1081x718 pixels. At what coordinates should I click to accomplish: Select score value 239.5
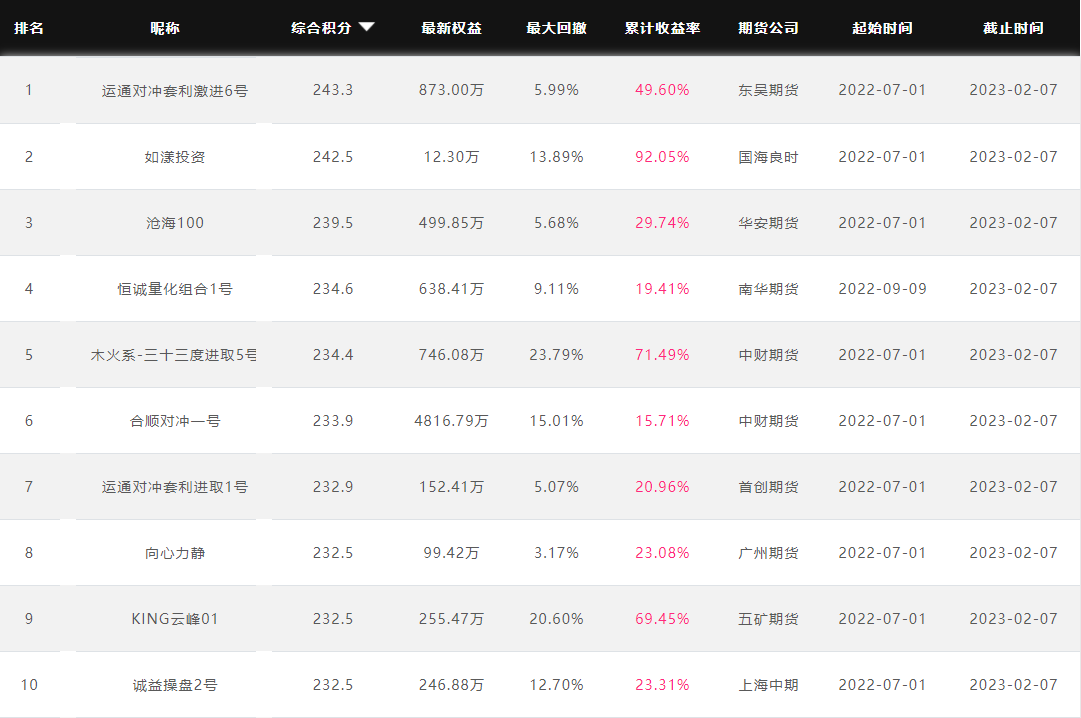coord(333,223)
